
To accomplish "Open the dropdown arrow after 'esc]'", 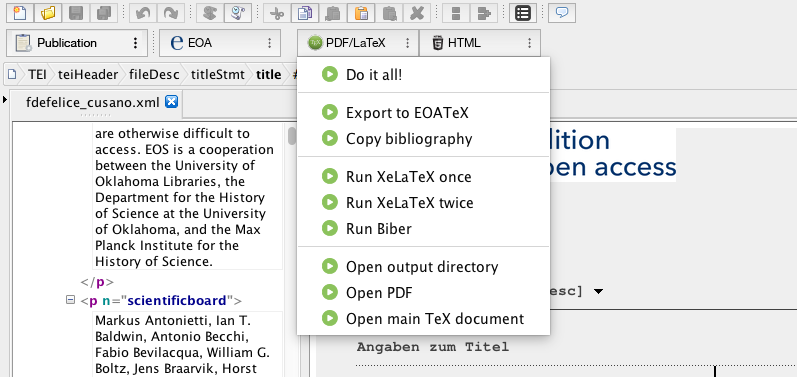I will [x=598, y=292].
